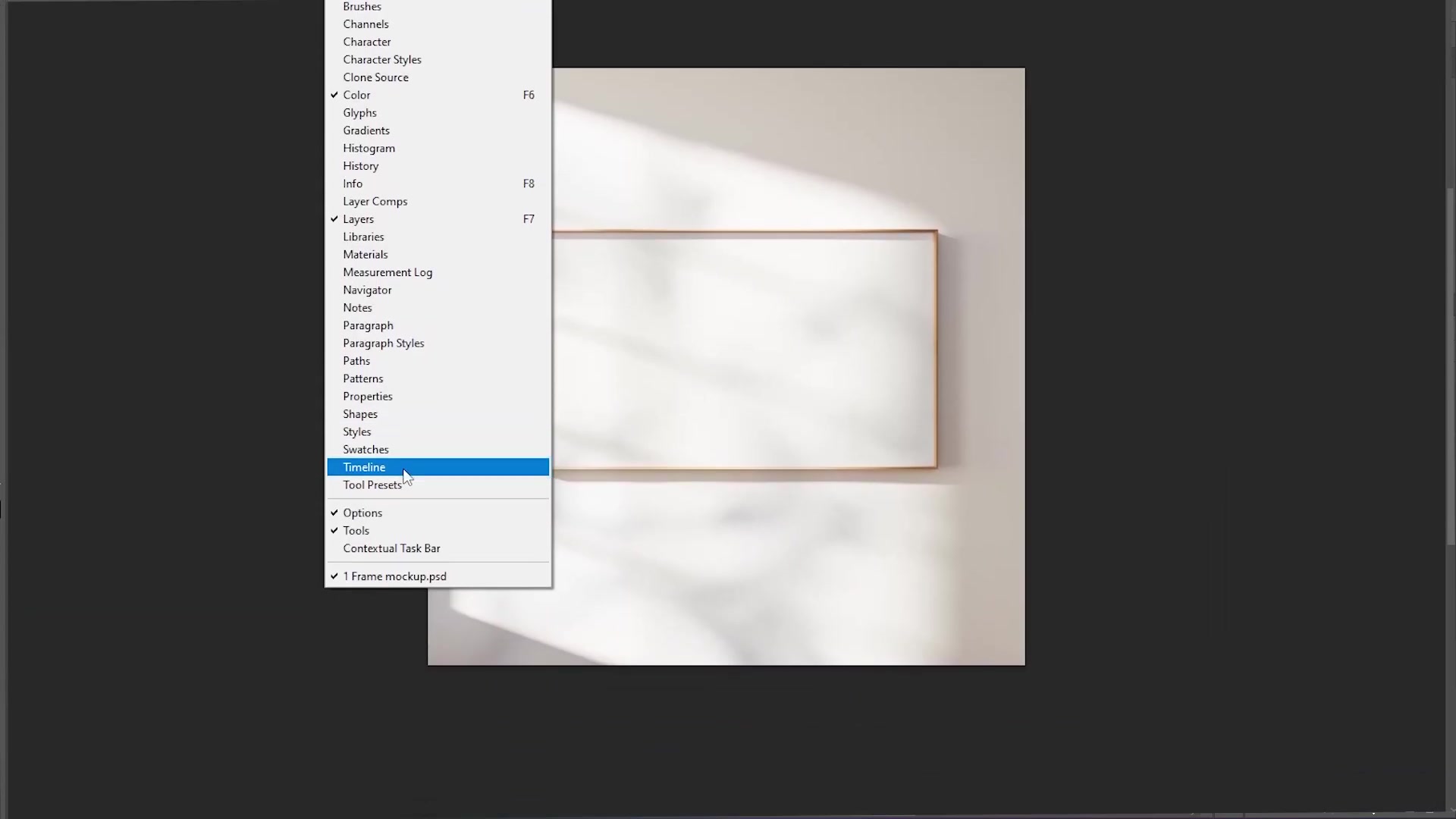The image size is (1456, 819).
Task: Open the Paragraph Styles panel
Action: tap(383, 343)
